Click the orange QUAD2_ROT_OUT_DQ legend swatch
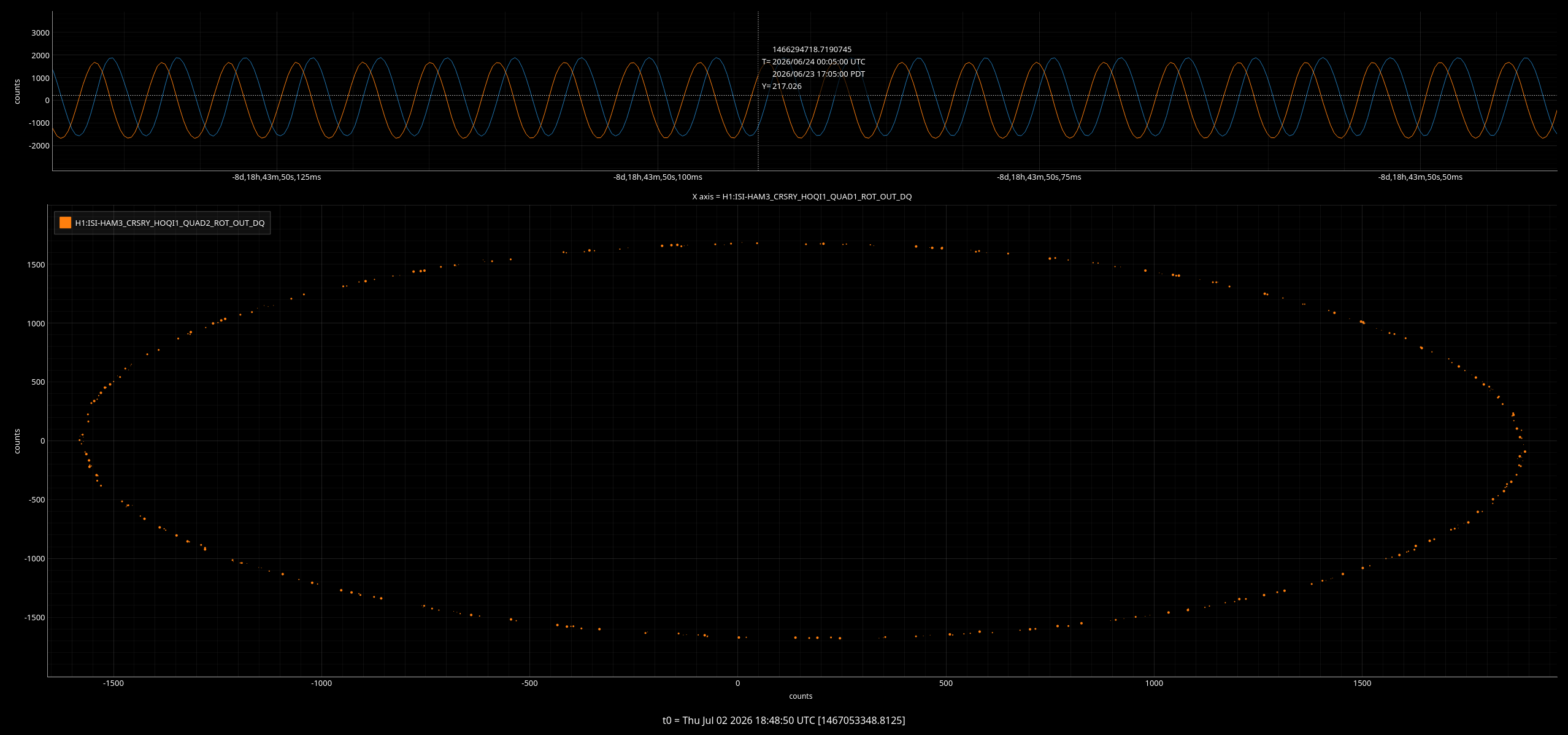The height and width of the screenshot is (735, 1568). [65, 223]
